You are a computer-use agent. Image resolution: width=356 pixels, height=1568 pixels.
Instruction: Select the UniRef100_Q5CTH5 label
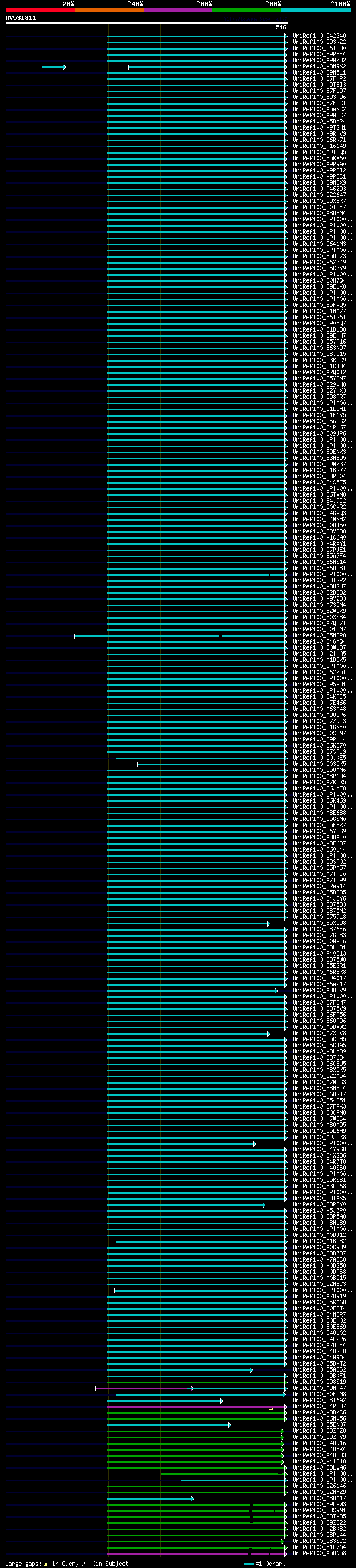click(x=319, y=1040)
